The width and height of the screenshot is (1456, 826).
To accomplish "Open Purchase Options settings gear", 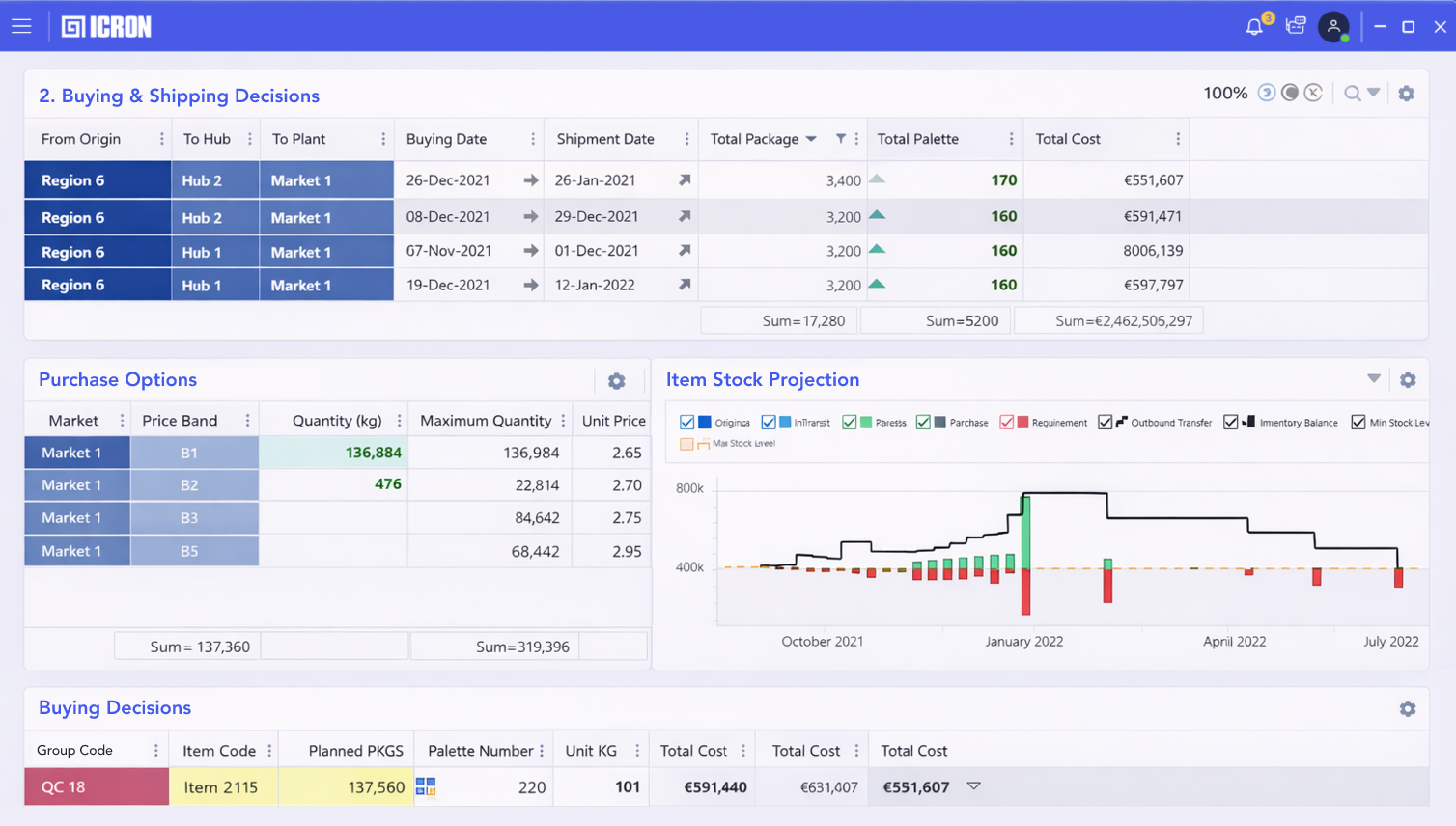I will [617, 381].
